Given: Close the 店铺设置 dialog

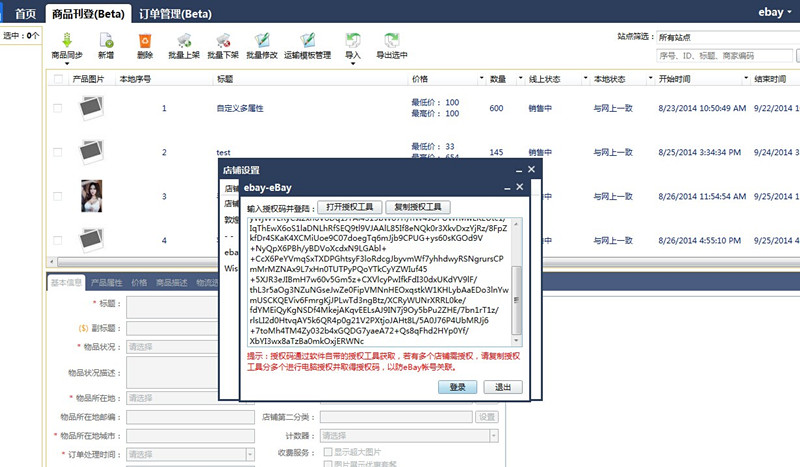Looking at the screenshot, I should coord(532,169).
